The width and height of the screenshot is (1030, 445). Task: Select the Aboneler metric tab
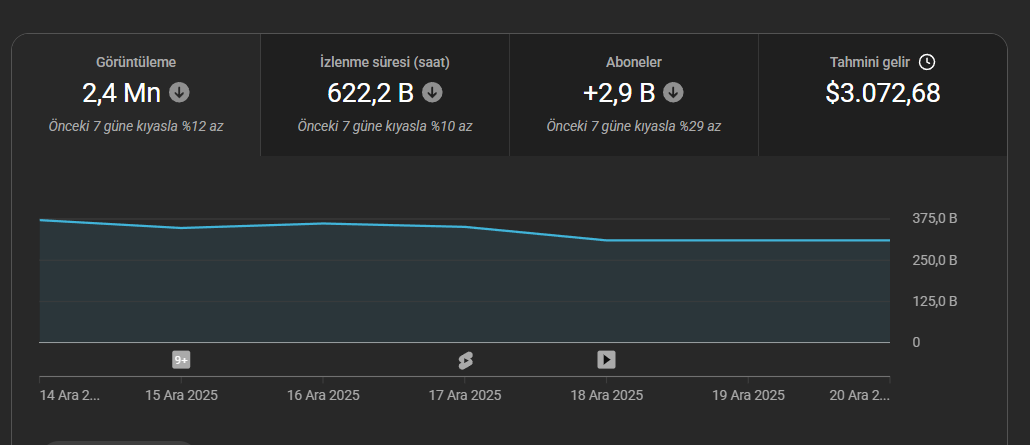pyautogui.click(x=634, y=95)
